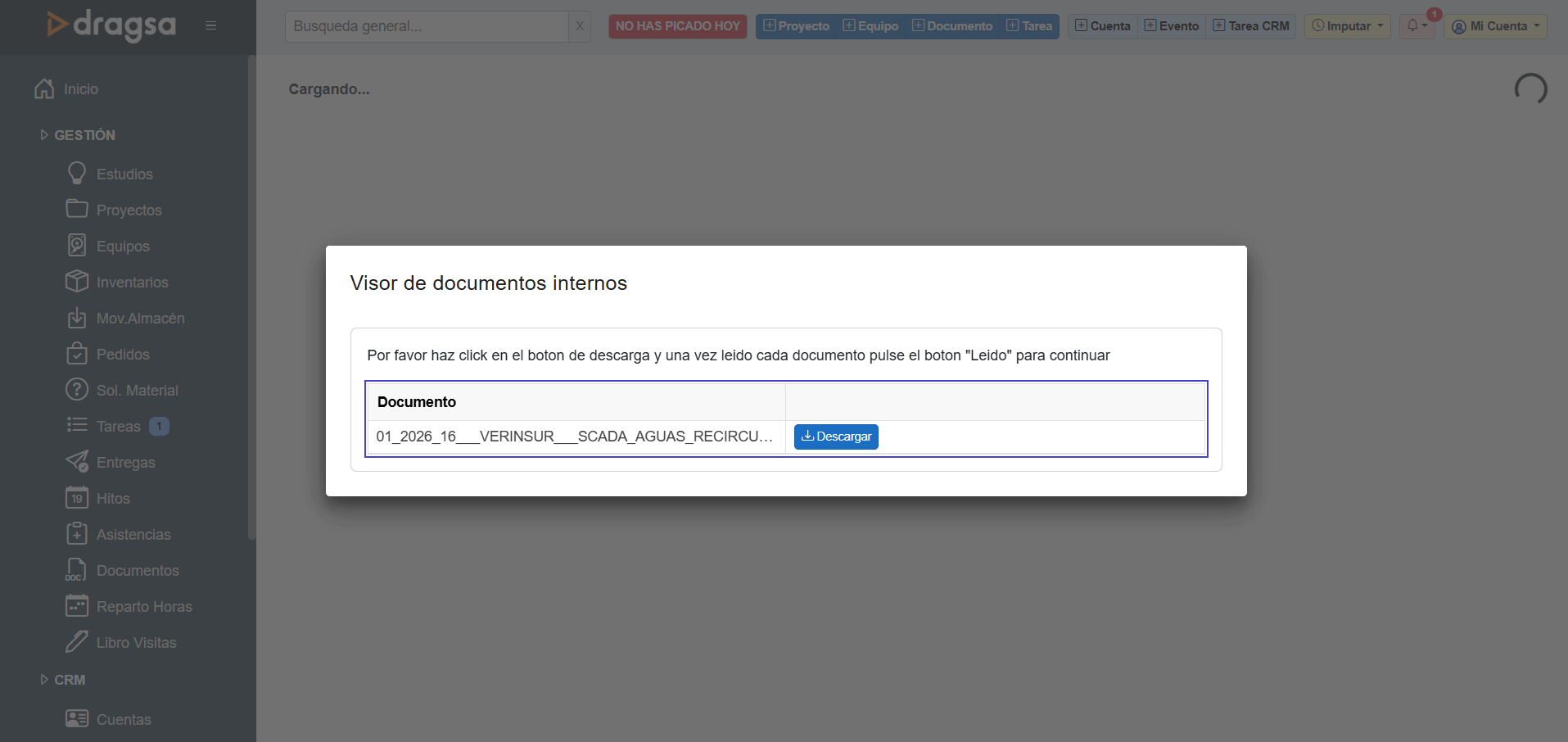This screenshot has height=742, width=1568.
Task: Open the Imputar dropdown
Action: [1347, 26]
